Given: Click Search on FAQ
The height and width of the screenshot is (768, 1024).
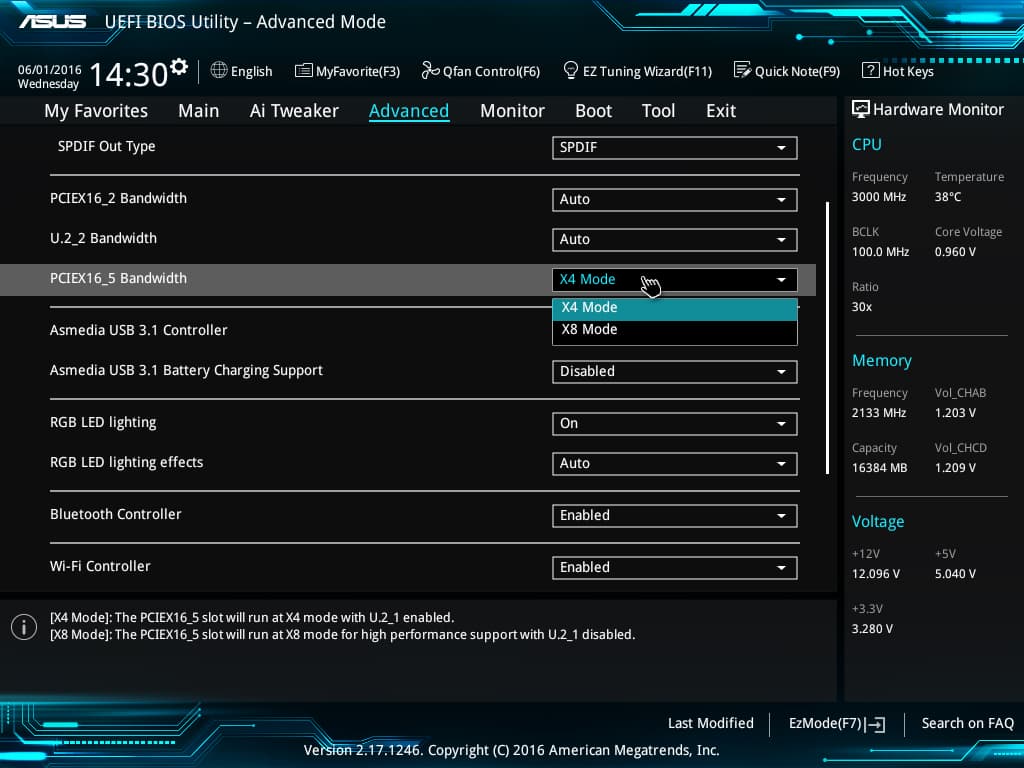Looking at the screenshot, I should tap(967, 723).
